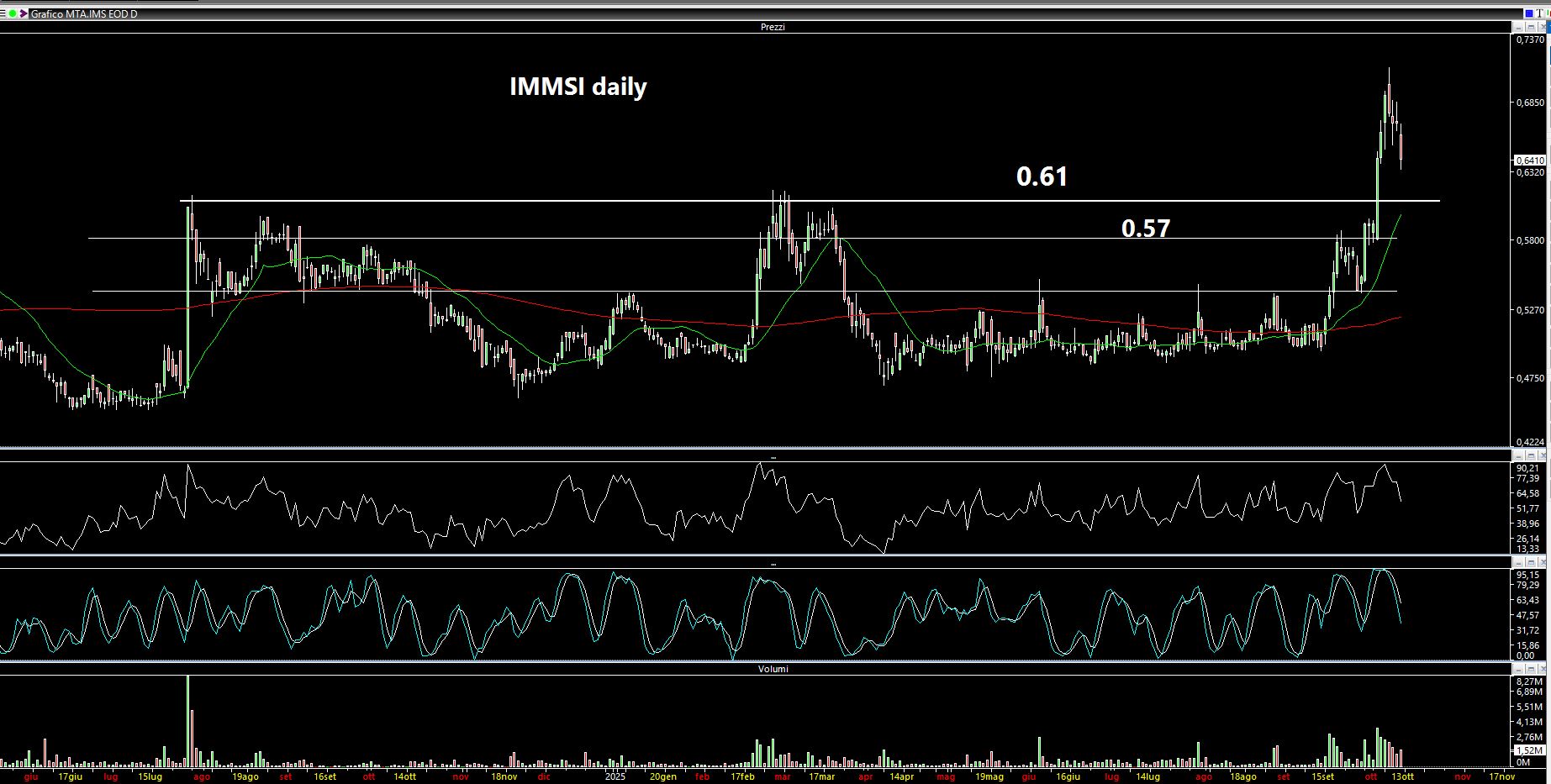Select the 0.61 resistance level label

click(1042, 176)
